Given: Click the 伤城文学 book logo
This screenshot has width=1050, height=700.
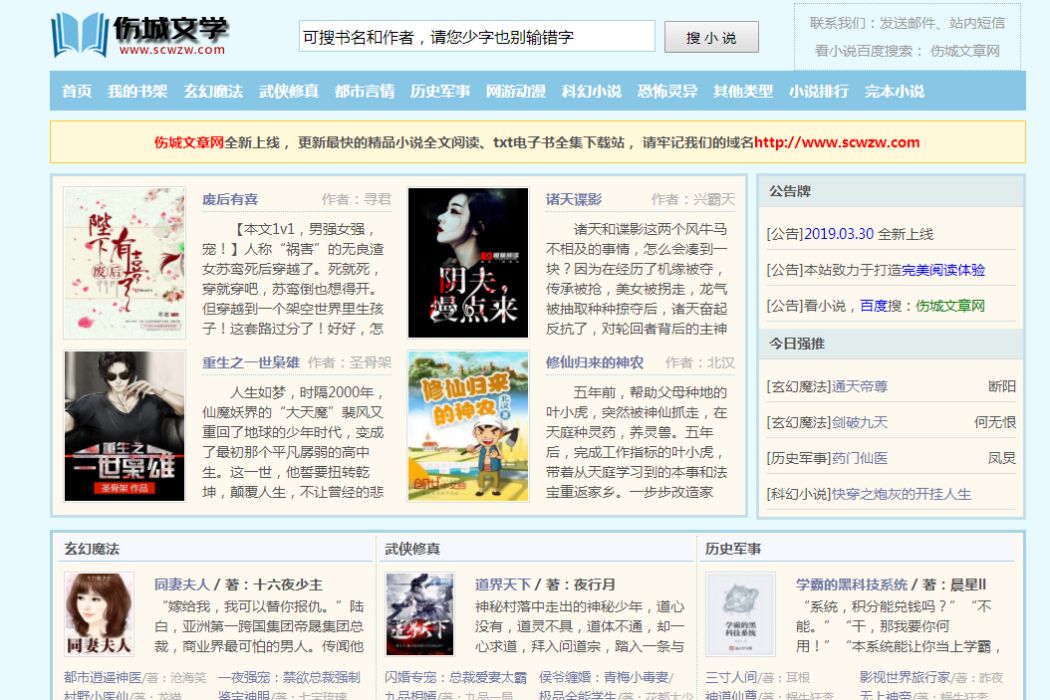Looking at the screenshot, I should (x=139, y=35).
